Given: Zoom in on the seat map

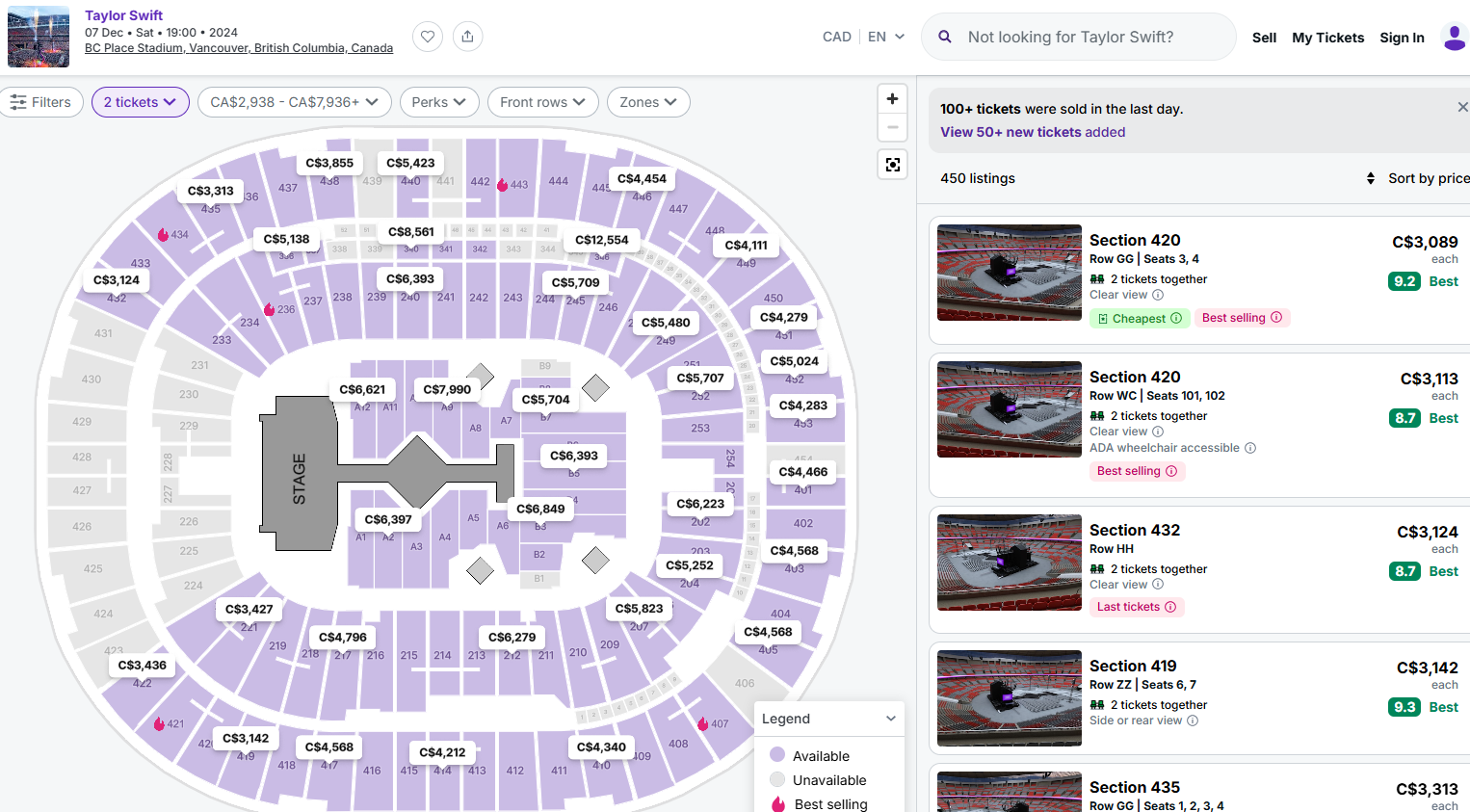Looking at the screenshot, I should point(893,98).
